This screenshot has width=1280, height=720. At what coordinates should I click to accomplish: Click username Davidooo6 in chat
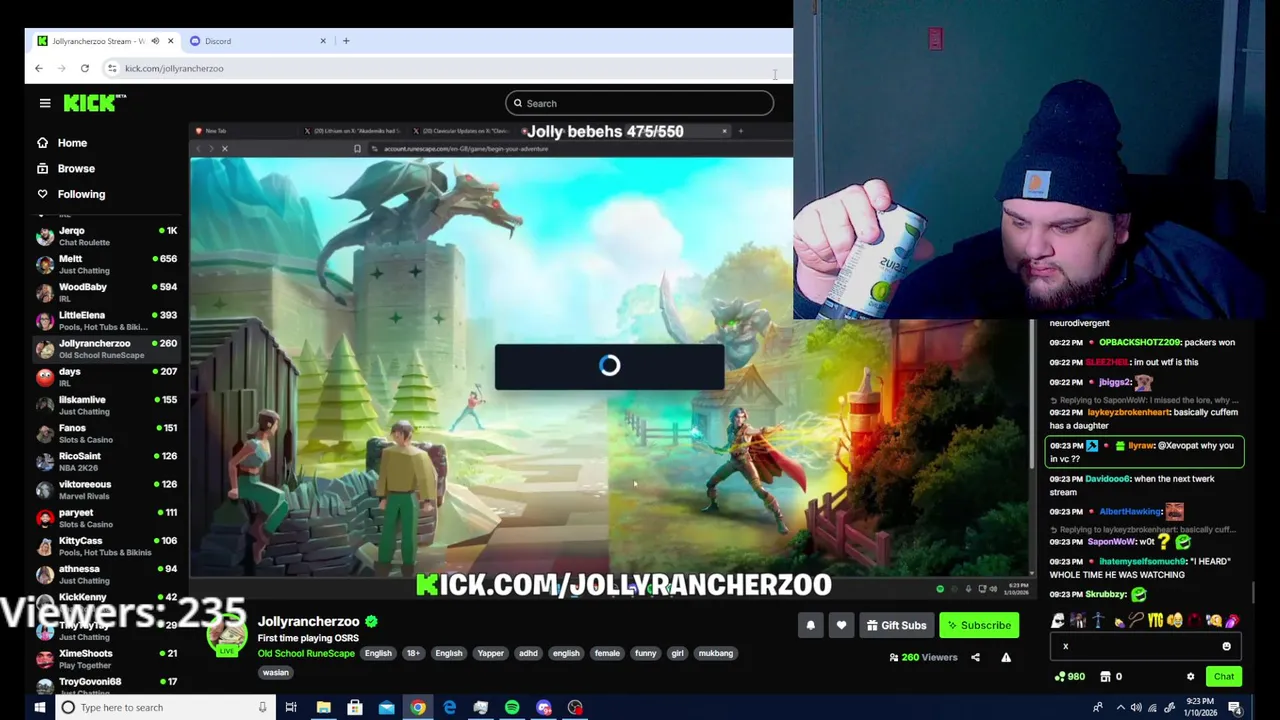coord(1109,478)
